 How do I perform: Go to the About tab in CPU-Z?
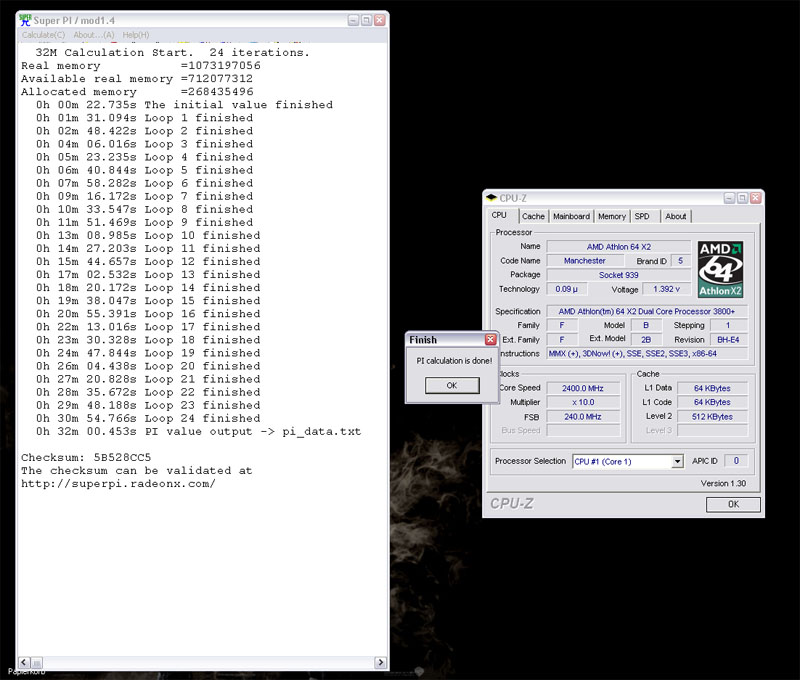point(676,216)
